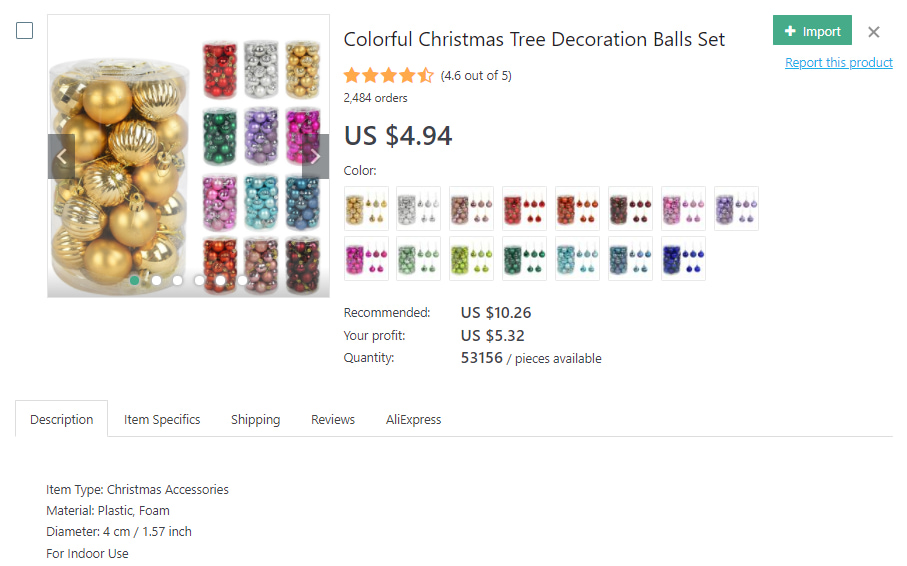907x566 pixels.
Task: View the AliExpress tab
Action: 413,420
